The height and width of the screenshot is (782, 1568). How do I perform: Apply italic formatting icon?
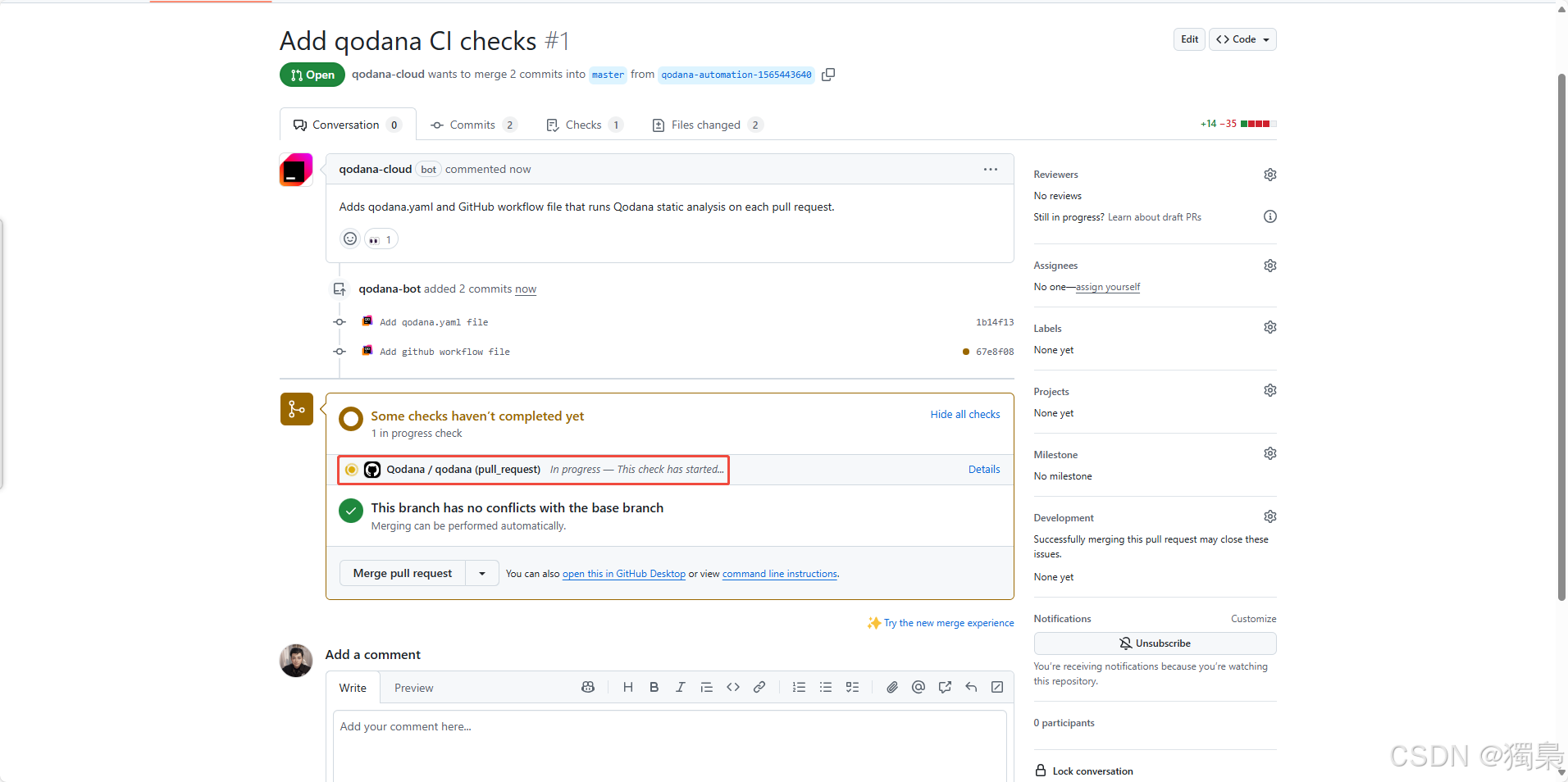(680, 687)
